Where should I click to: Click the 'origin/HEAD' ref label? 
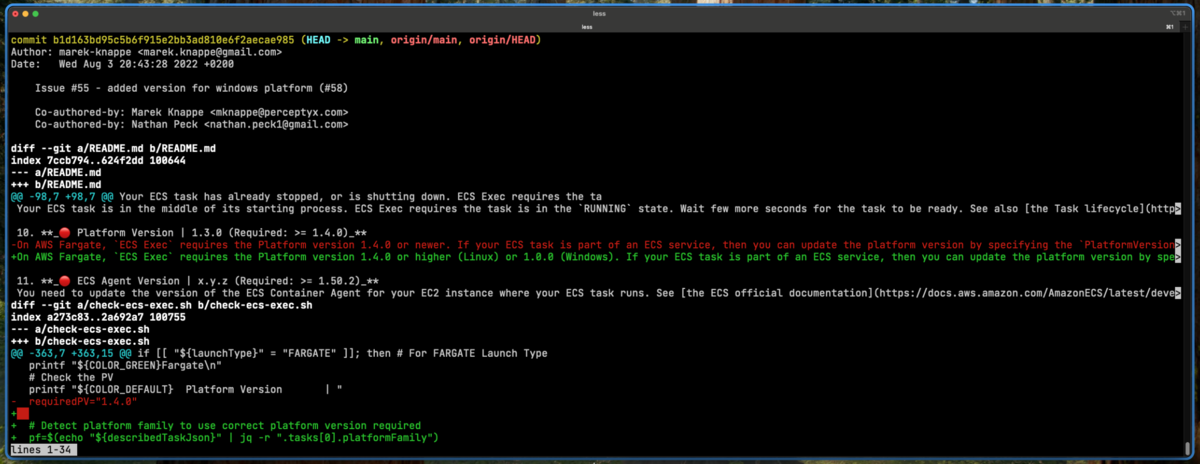[x=501, y=40]
